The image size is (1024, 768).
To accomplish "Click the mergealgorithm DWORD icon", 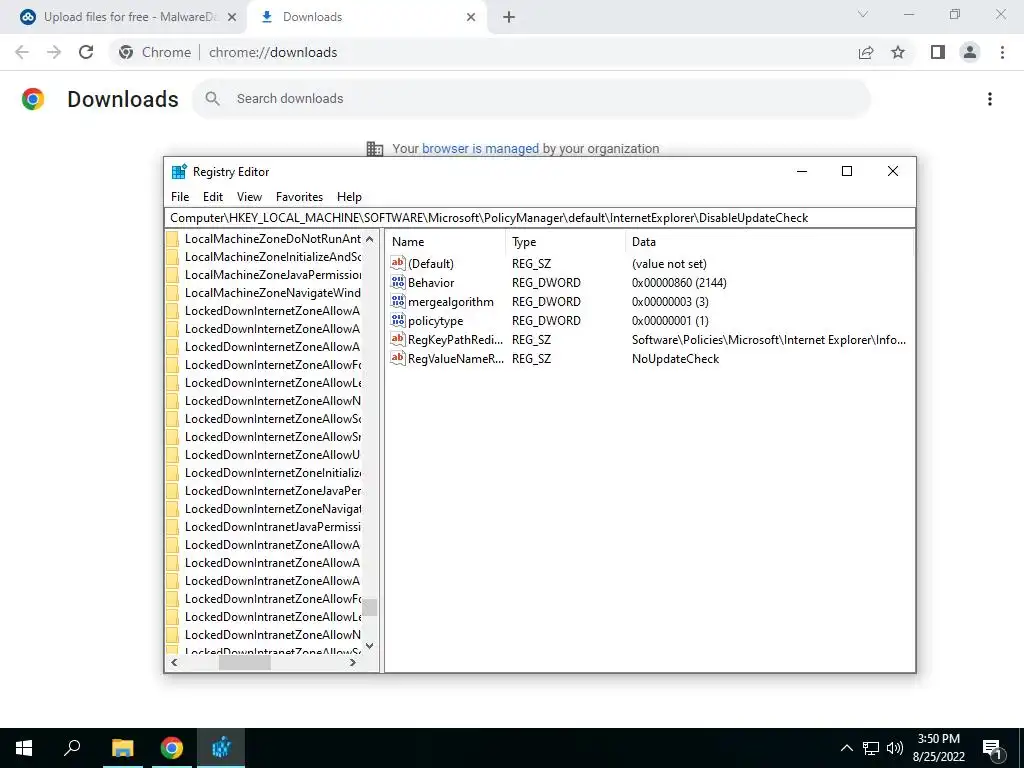I will coord(398,302).
